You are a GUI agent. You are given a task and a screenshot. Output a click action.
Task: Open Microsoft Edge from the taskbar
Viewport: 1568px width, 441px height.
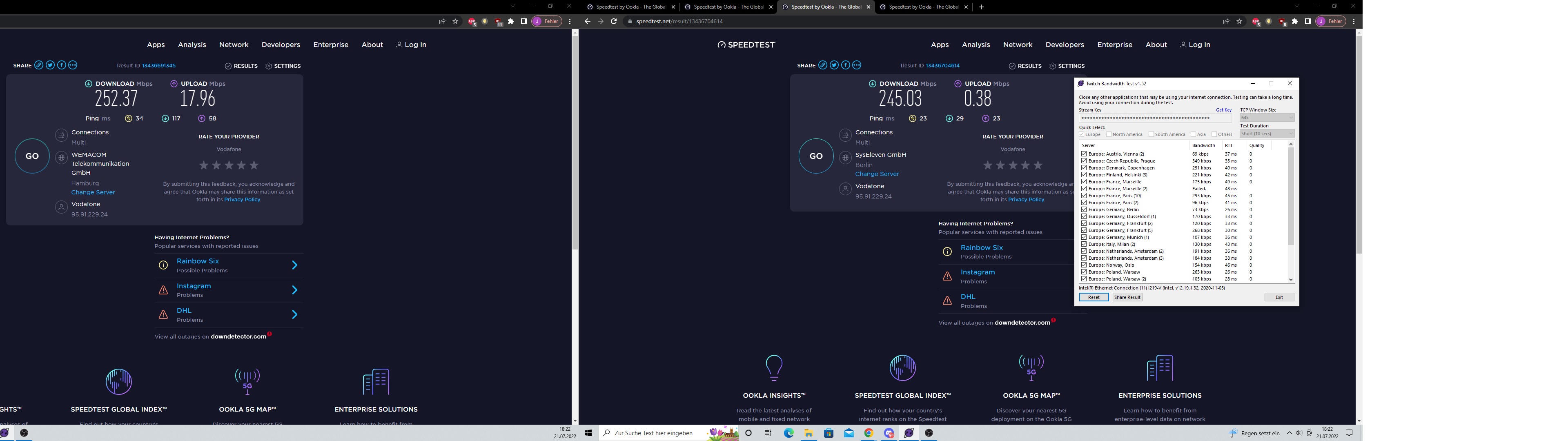tap(789, 433)
